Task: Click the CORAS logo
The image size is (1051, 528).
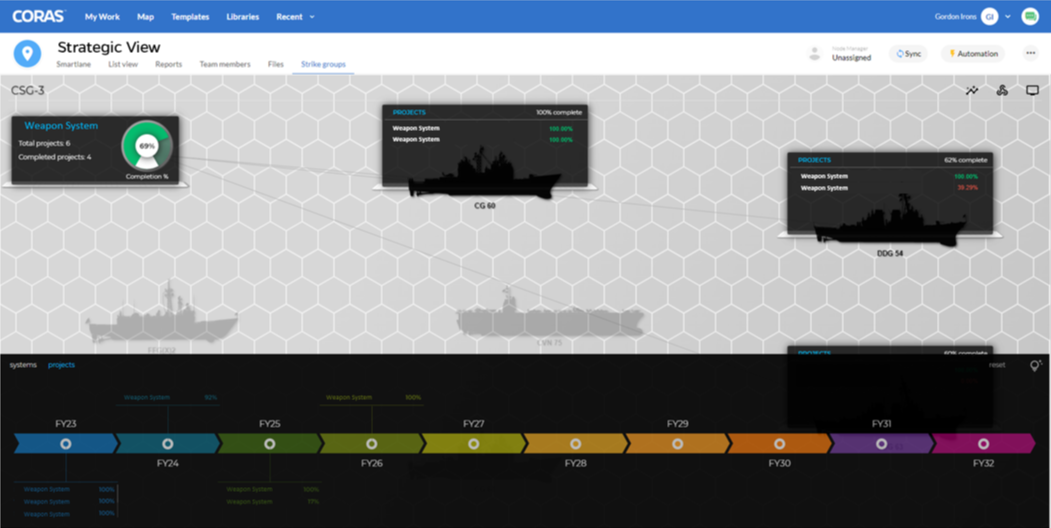Action: point(40,16)
